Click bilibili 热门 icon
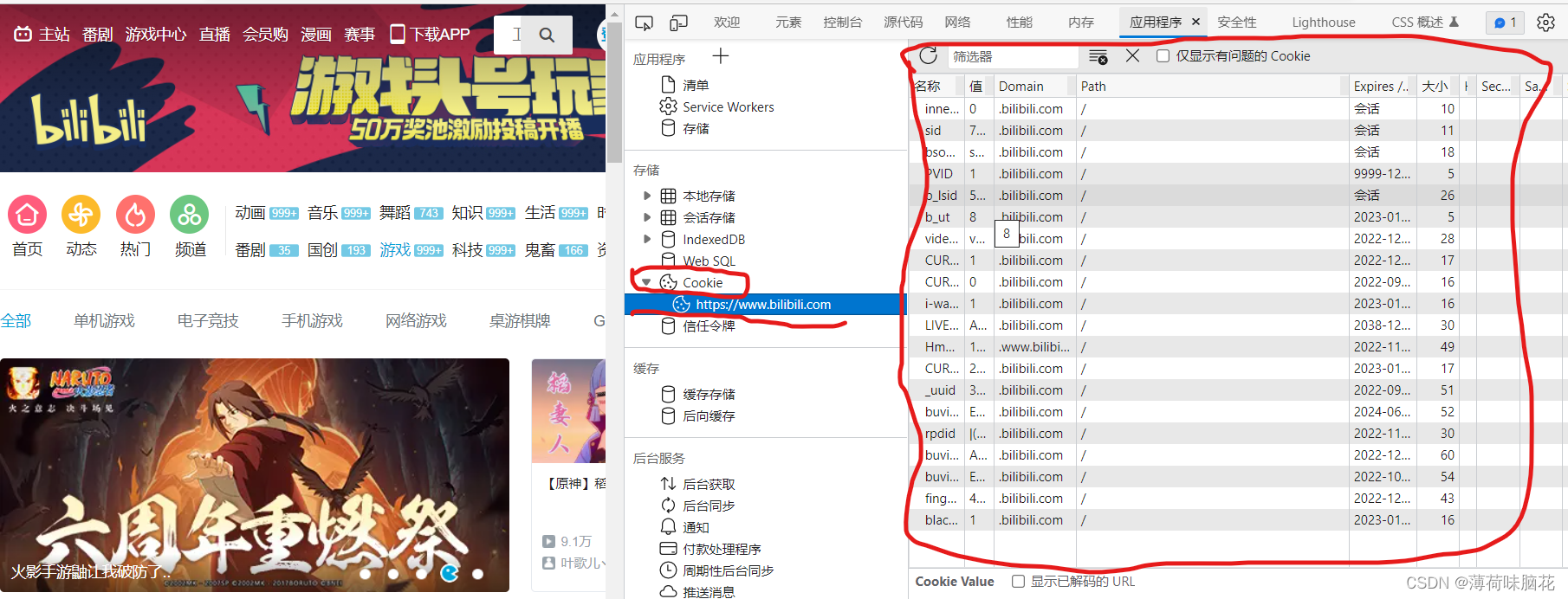Viewport: 1568px width, 599px height. coord(135,215)
